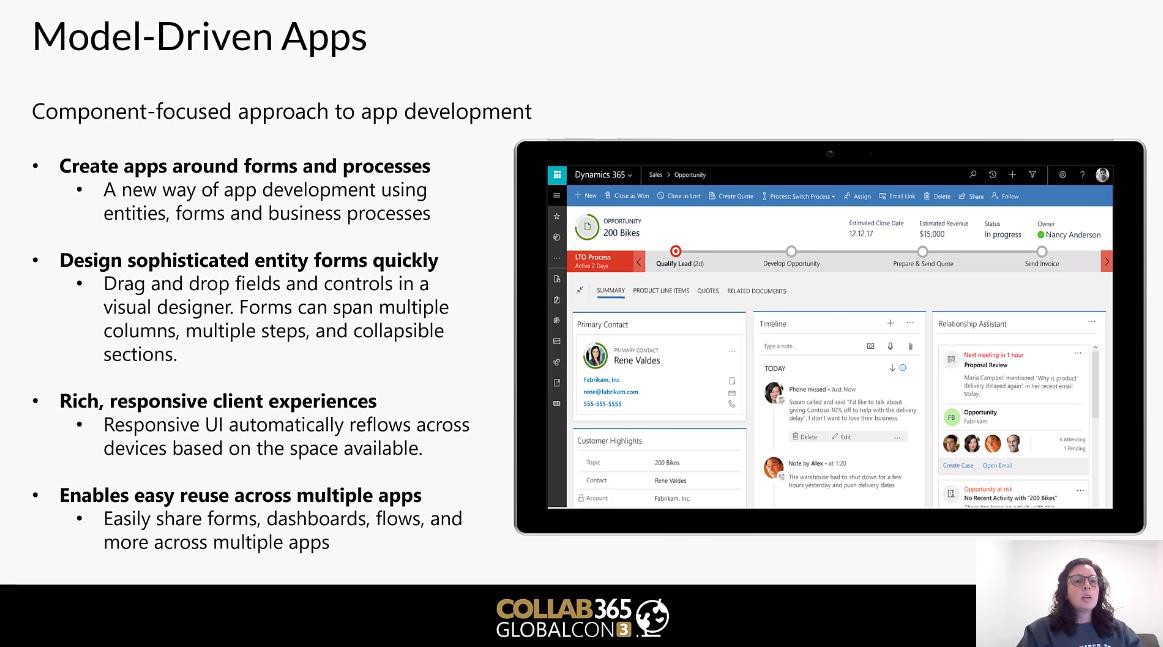Click the sort down arrow next to TODAY
1163x647 pixels.
[892, 368]
